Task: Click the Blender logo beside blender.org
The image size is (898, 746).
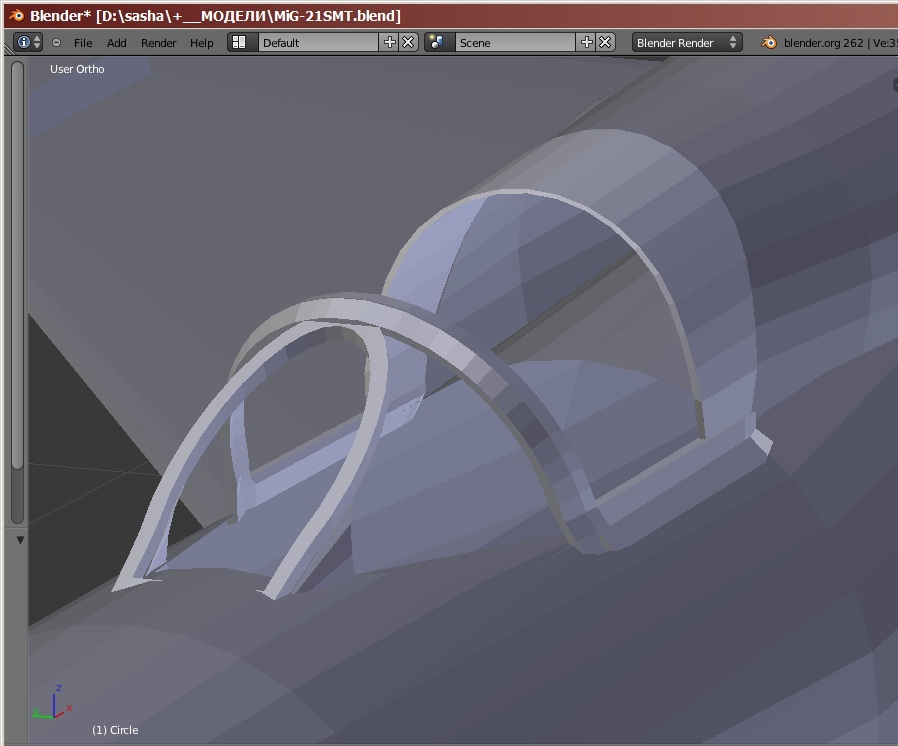Action: [769, 42]
